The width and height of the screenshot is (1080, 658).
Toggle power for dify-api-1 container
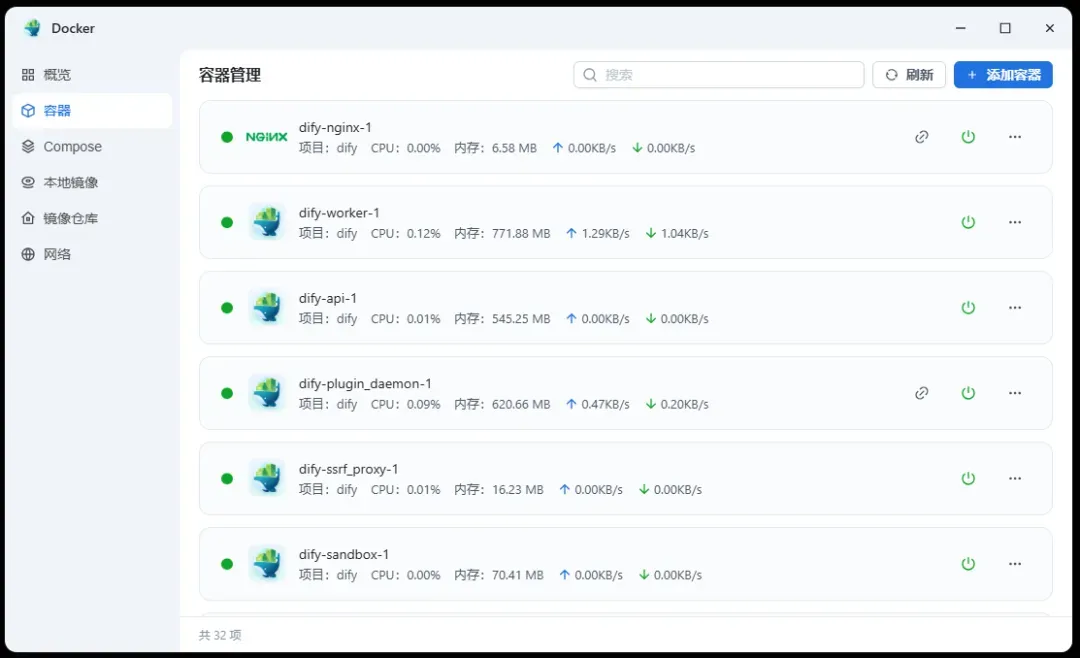coord(968,307)
